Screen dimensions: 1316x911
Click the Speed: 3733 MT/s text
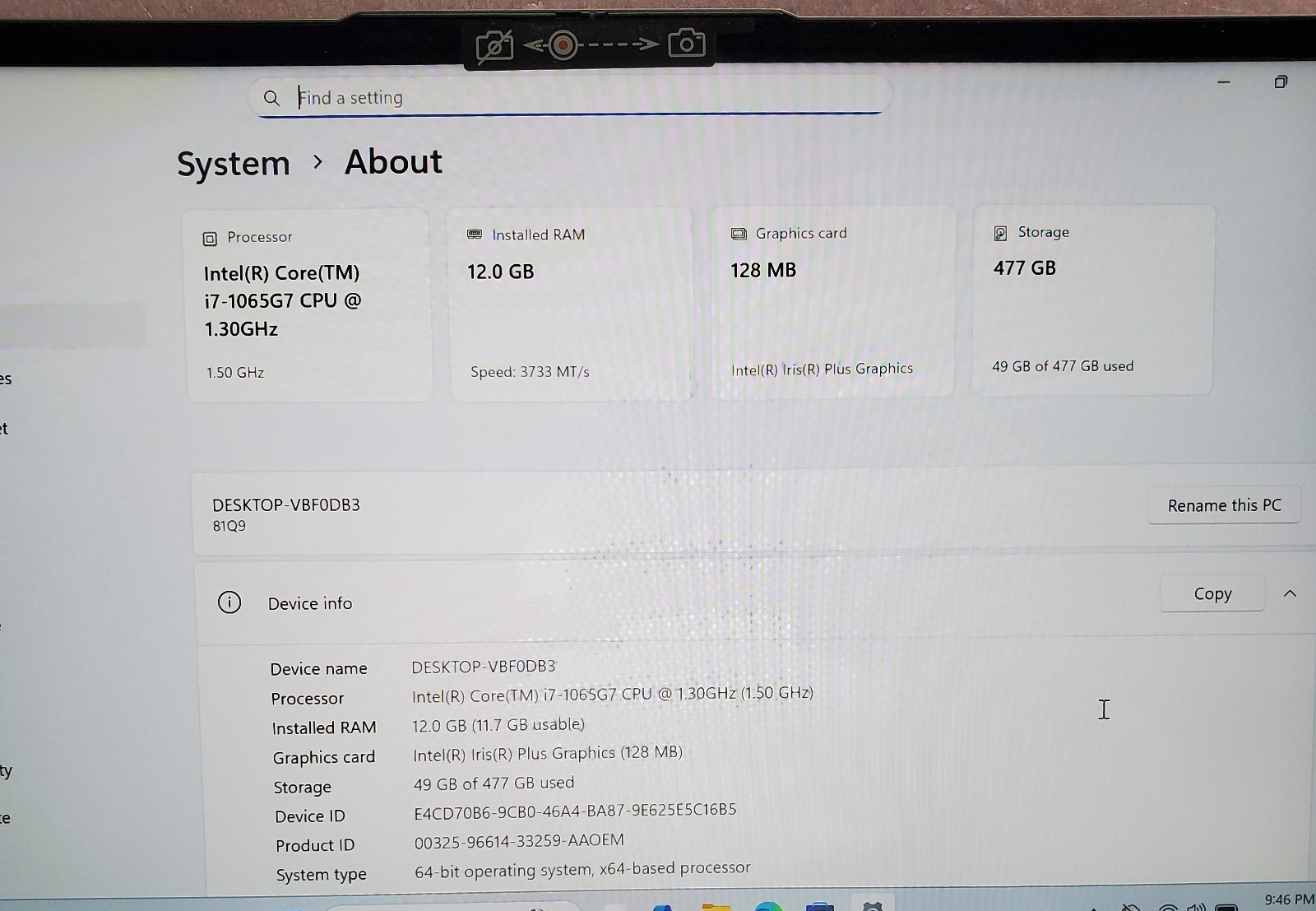[x=530, y=372]
